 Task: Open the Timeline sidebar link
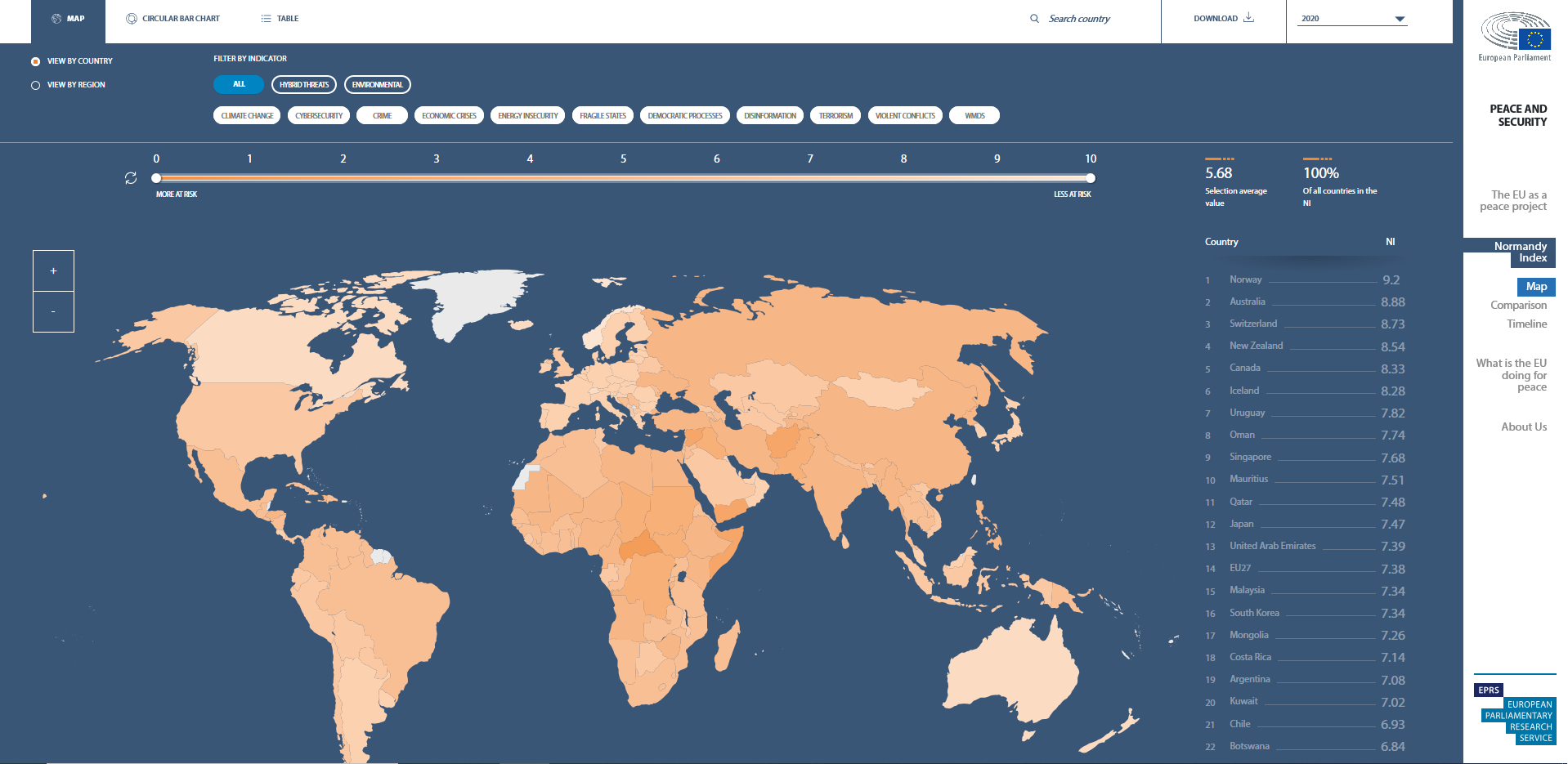tap(1526, 324)
